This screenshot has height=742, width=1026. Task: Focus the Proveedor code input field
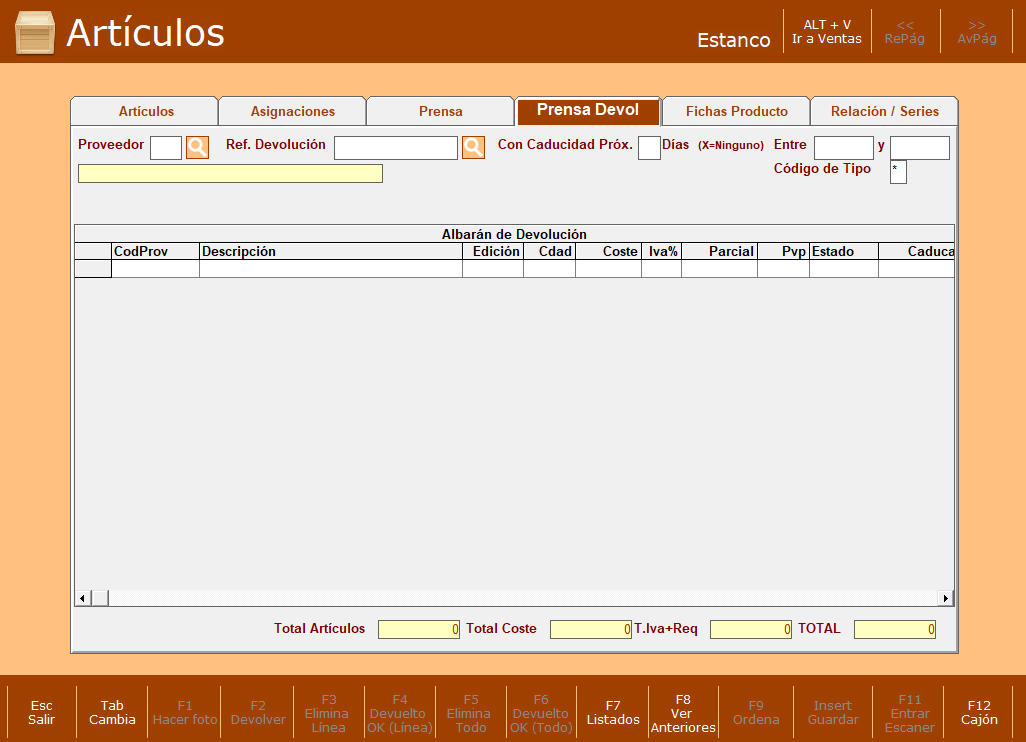166,148
